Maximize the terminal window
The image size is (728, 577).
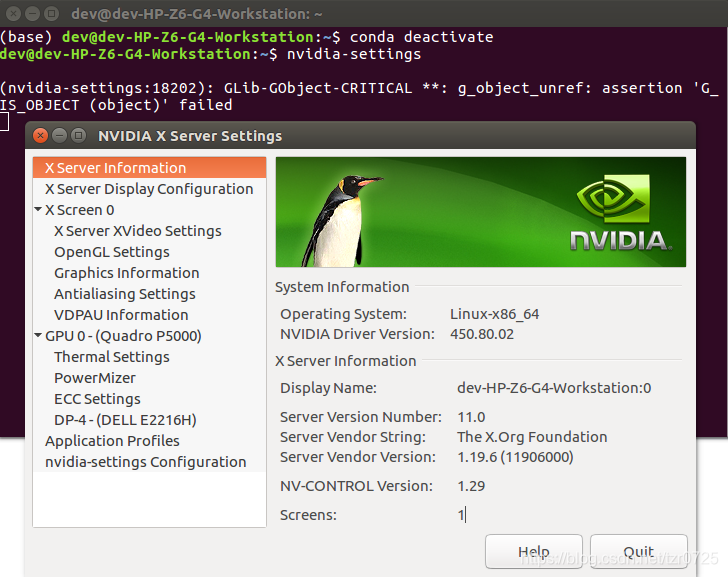pos(51,13)
